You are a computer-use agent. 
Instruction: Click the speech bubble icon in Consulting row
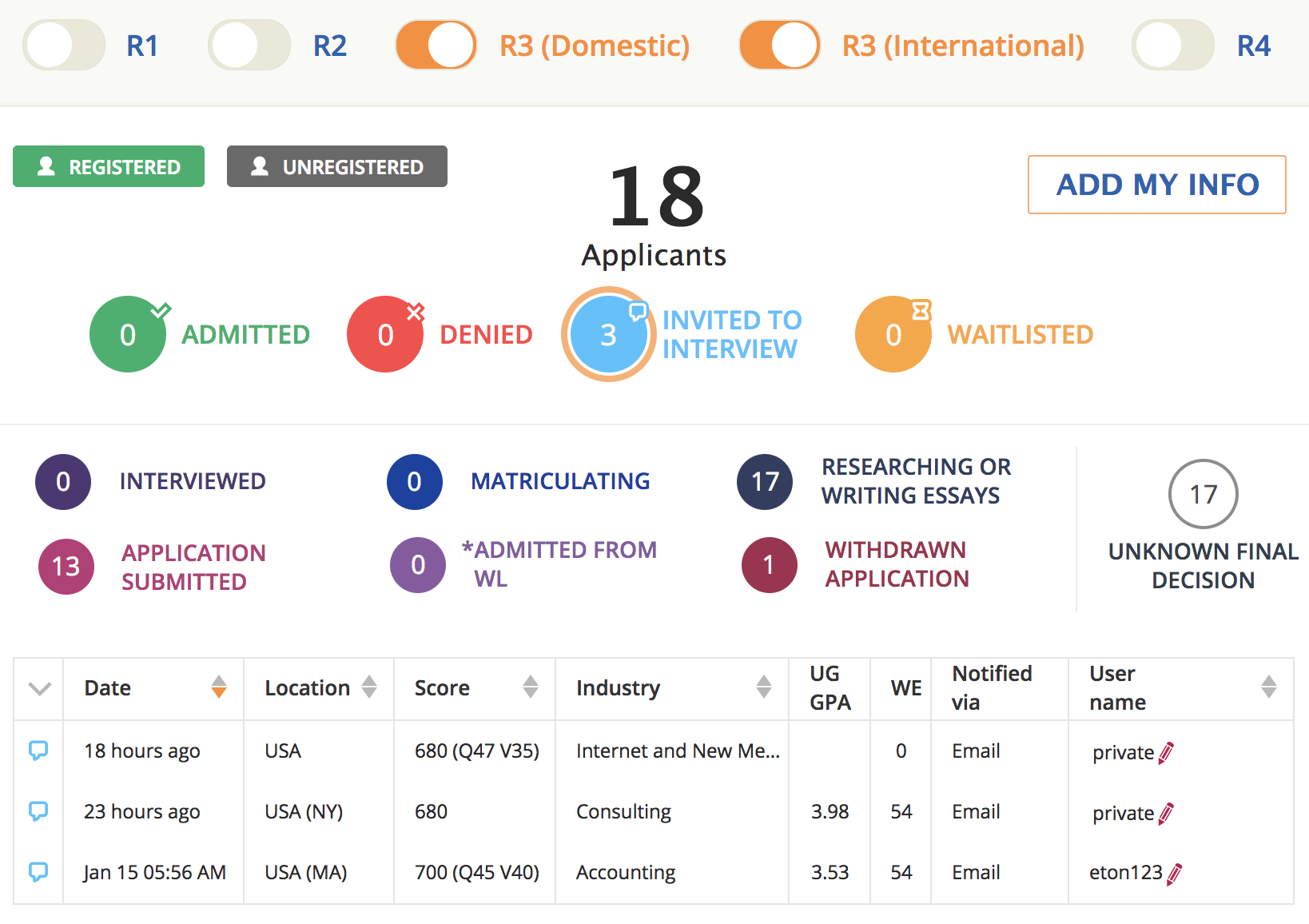coord(38,811)
